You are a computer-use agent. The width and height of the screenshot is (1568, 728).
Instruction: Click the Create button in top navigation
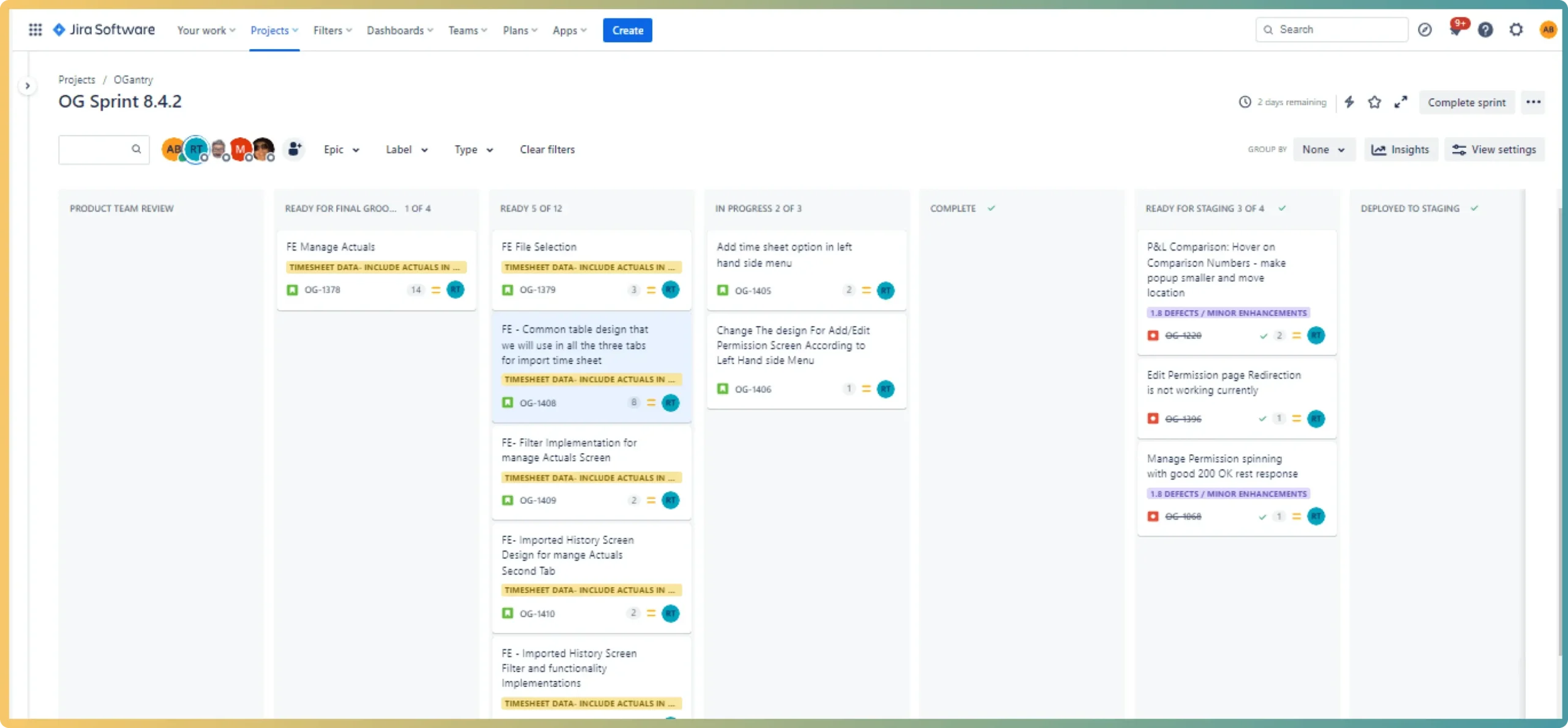(x=628, y=30)
